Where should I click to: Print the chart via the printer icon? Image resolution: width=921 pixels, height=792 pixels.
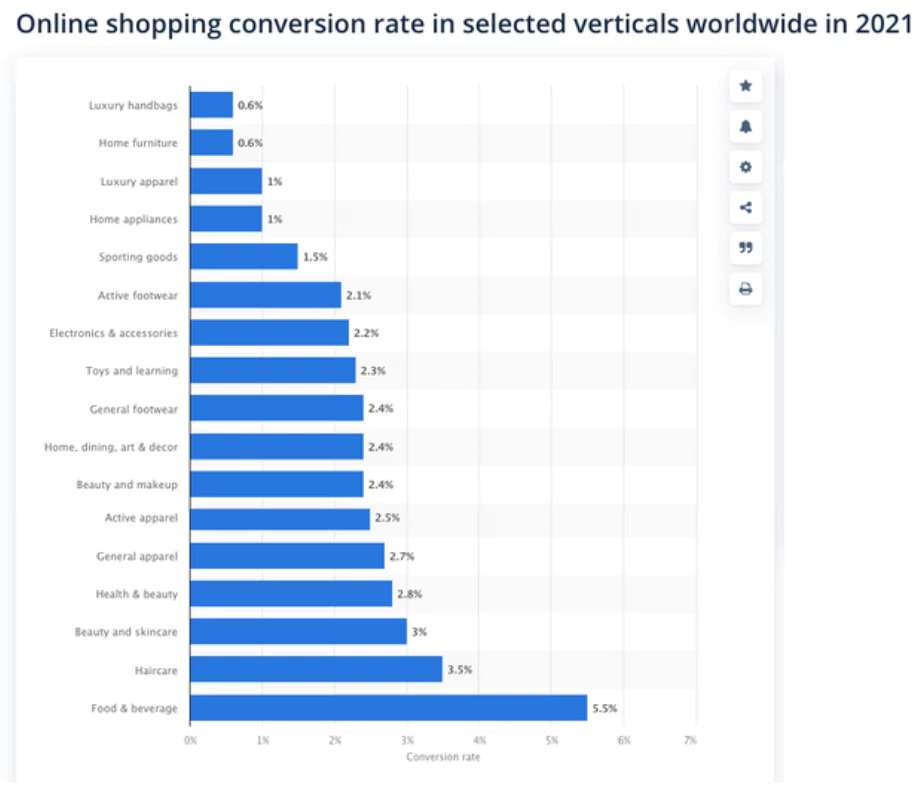744,290
